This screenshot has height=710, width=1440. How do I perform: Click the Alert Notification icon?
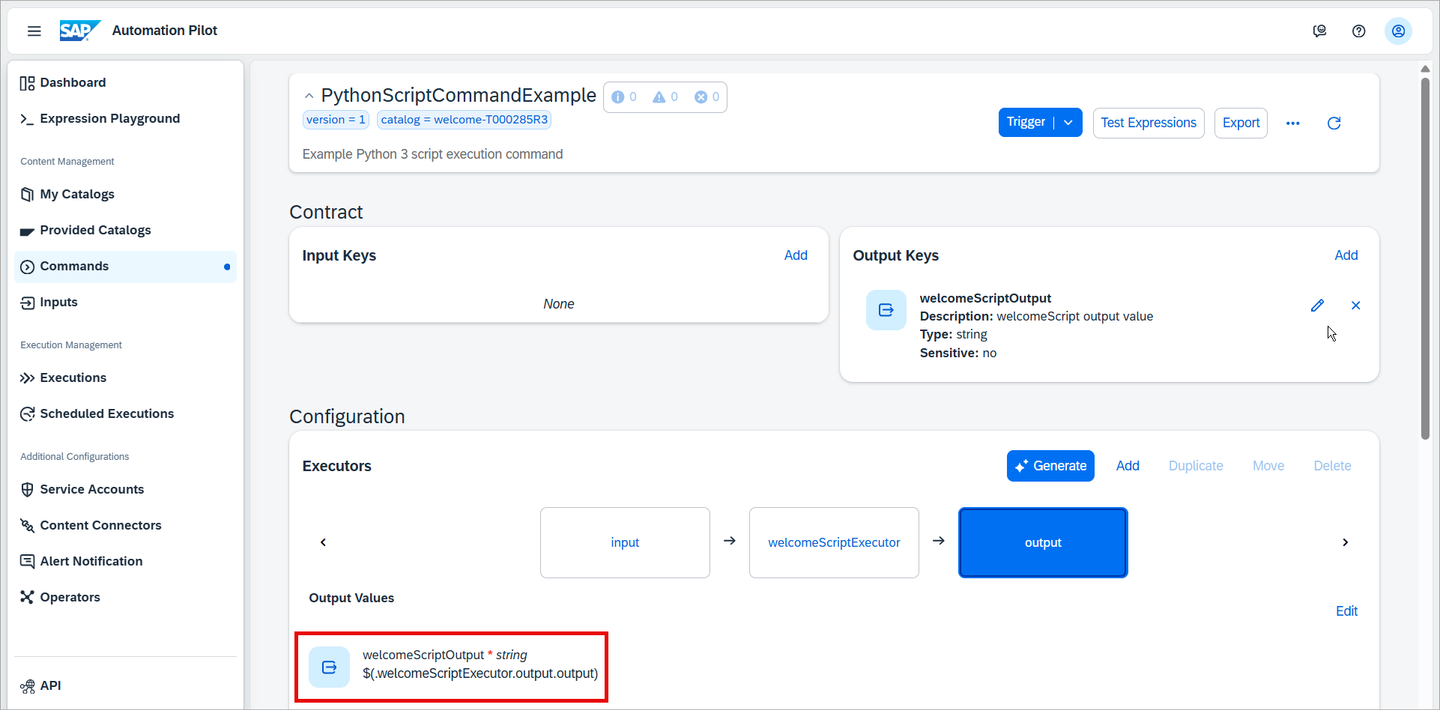click(27, 562)
